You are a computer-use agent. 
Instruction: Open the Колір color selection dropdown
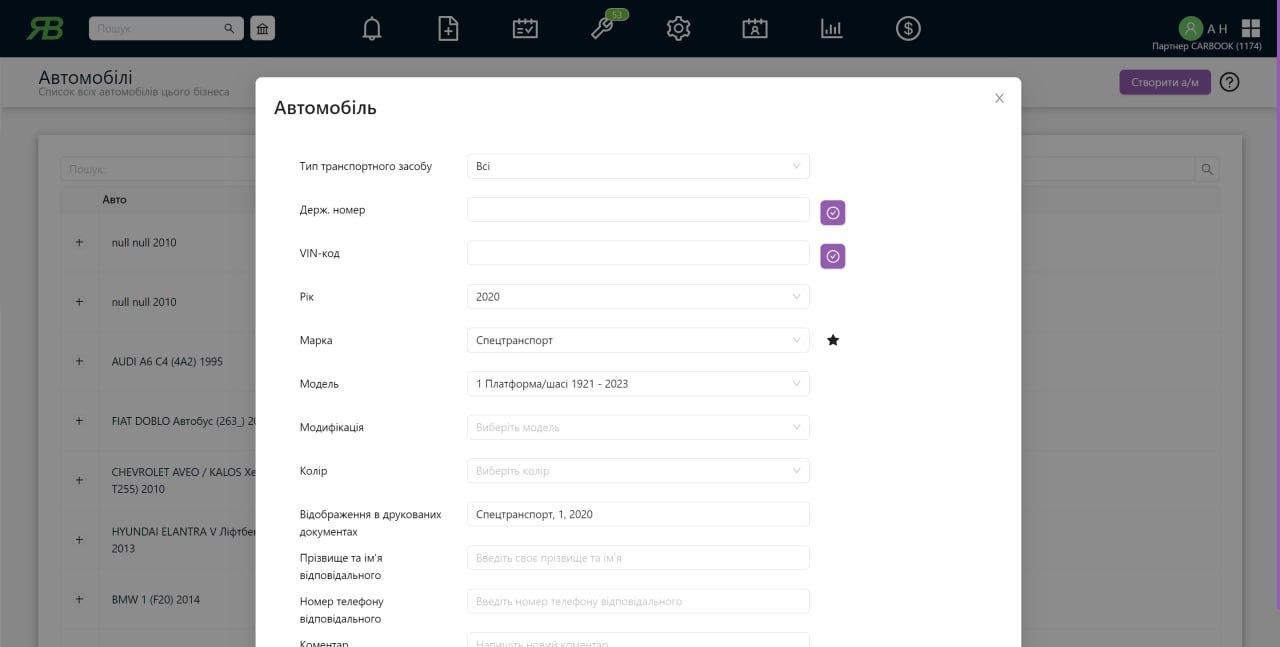638,471
